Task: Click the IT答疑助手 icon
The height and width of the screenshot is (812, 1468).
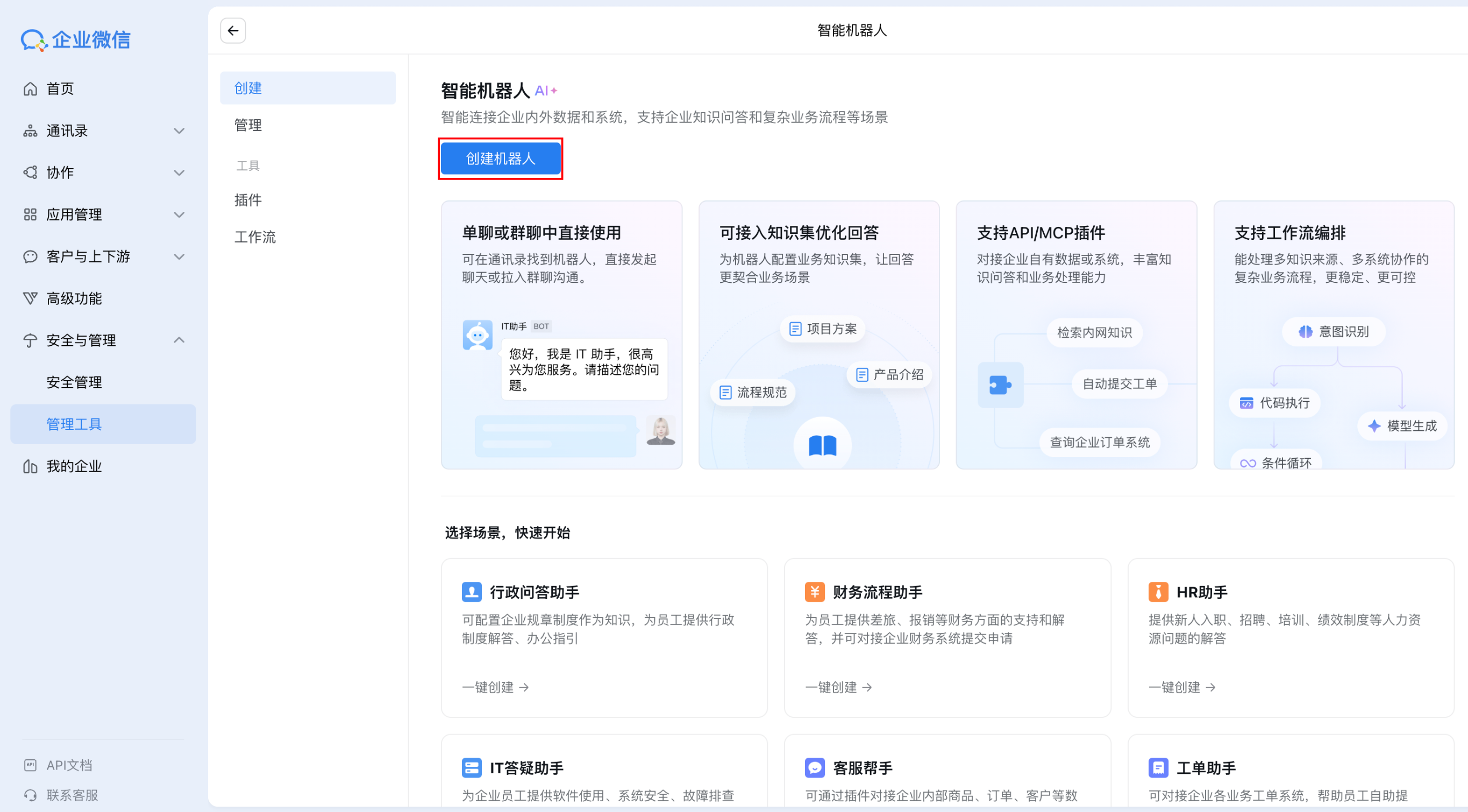Action: point(472,768)
